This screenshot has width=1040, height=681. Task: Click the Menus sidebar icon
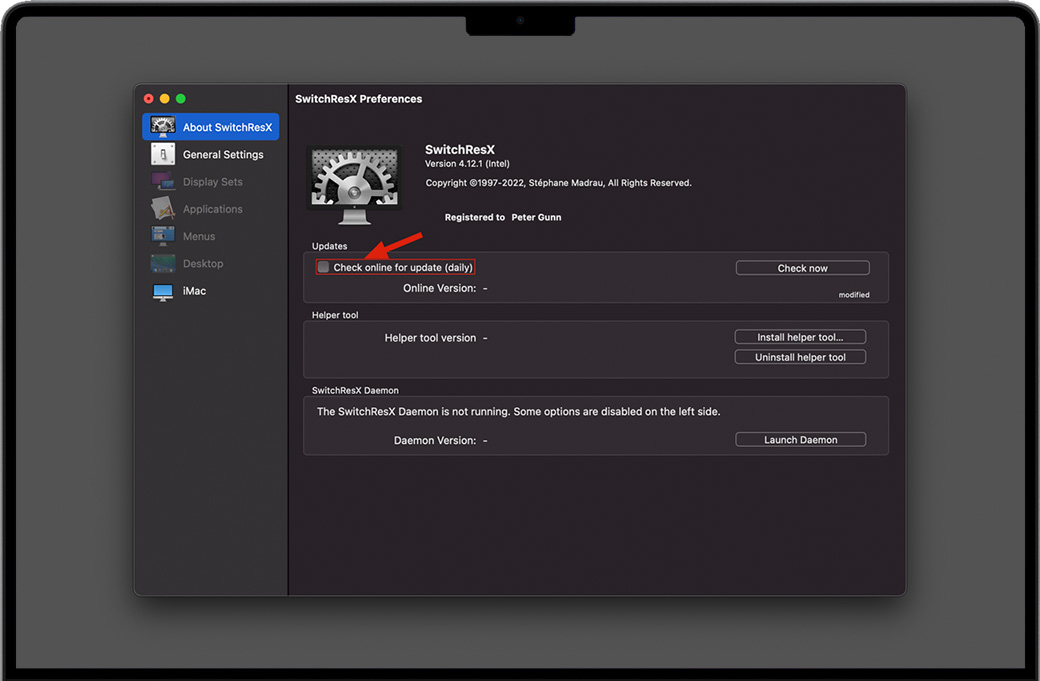click(x=162, y=235)
